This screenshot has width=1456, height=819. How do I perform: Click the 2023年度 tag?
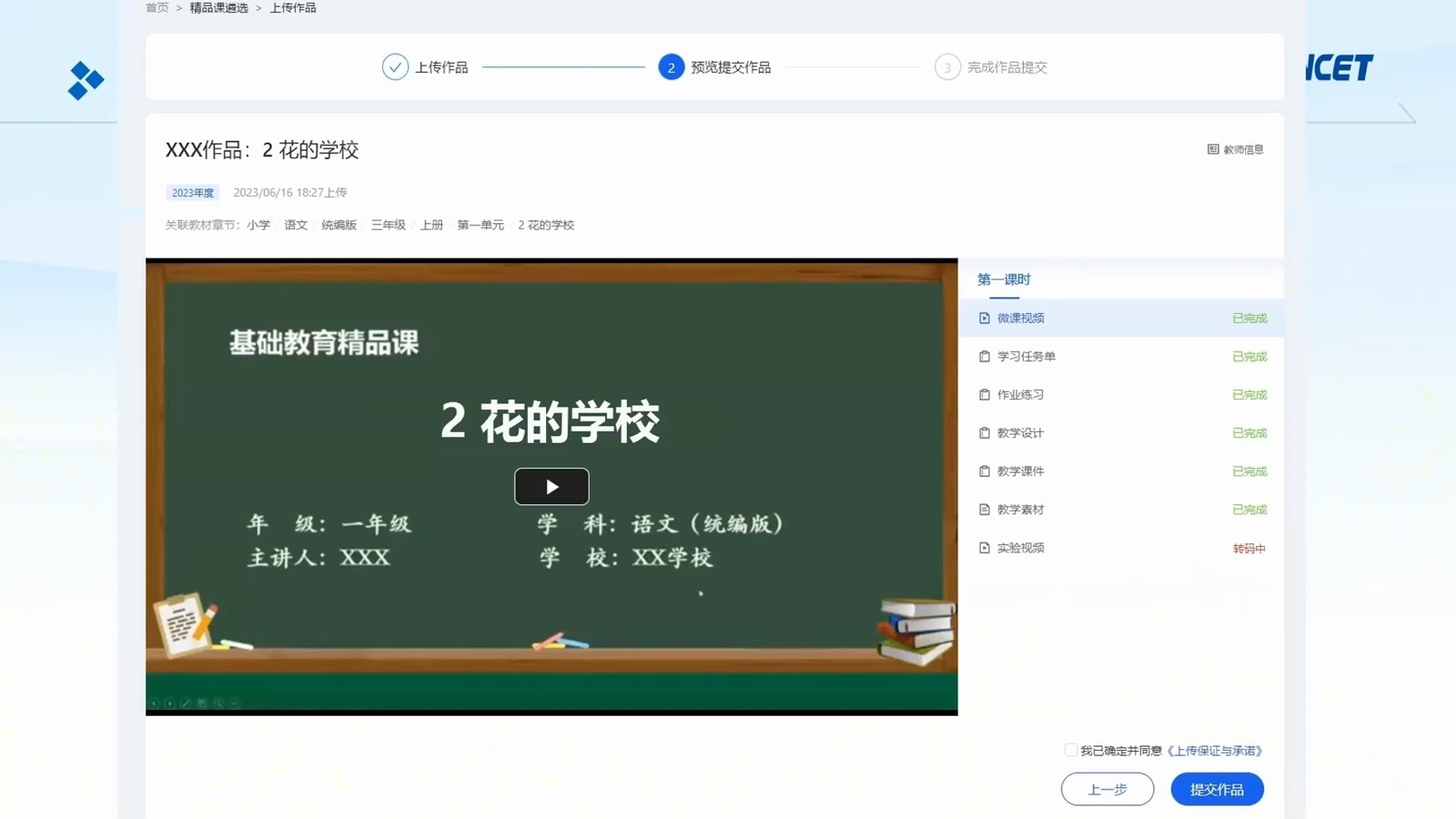coord(193,192)
